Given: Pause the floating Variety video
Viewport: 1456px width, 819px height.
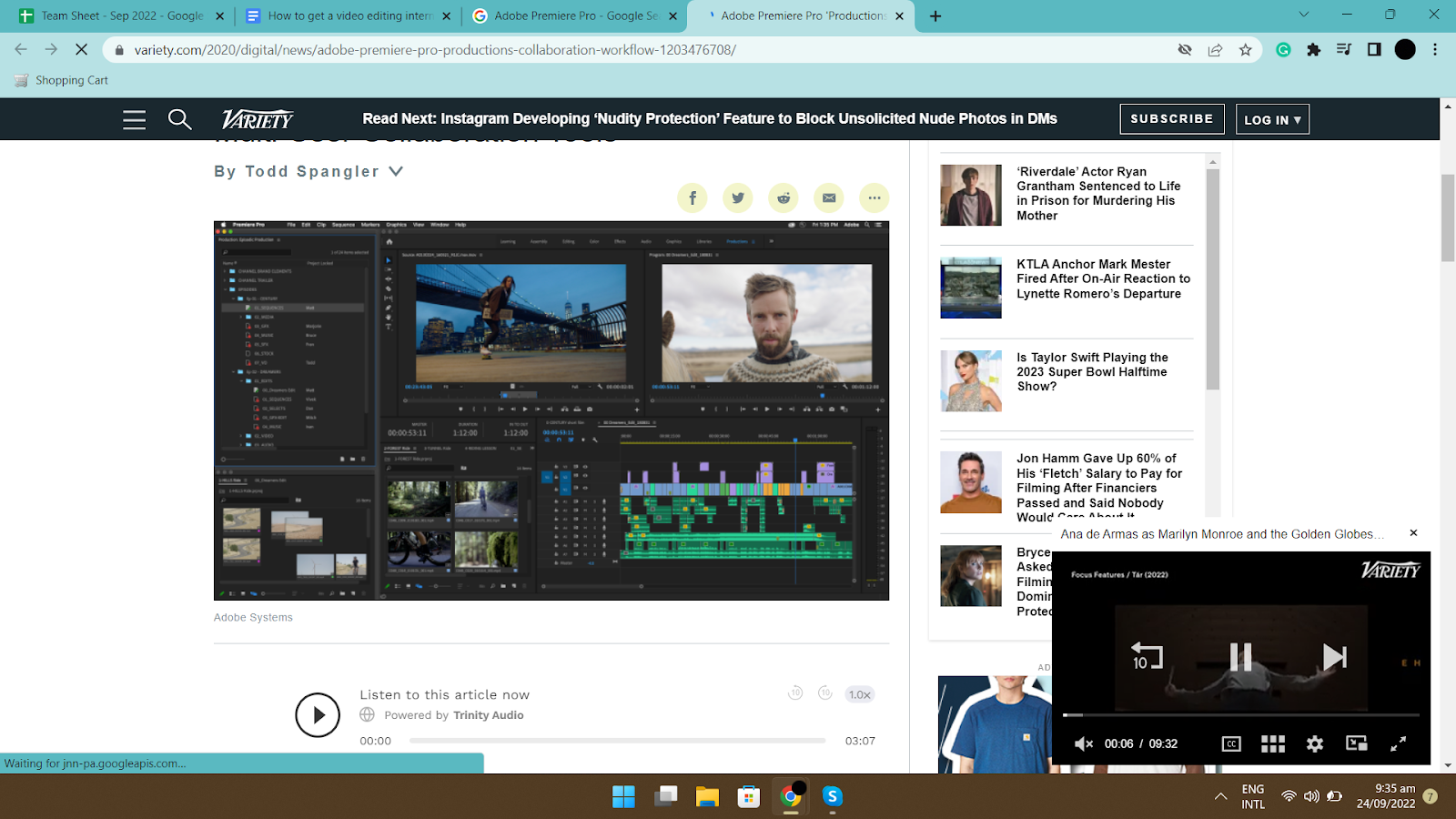Looking at the screenshot, I should [x=1241, y=657].
